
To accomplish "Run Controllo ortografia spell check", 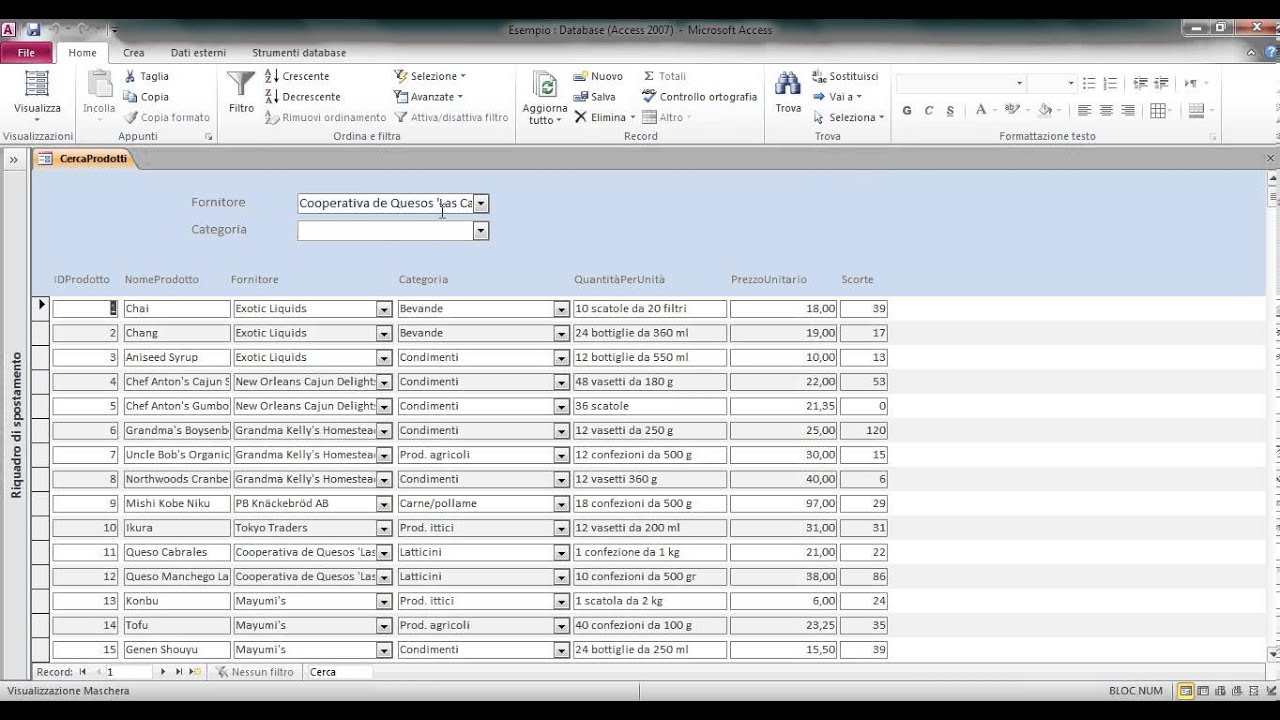I will pyautogui.click(x=700, y=97).
